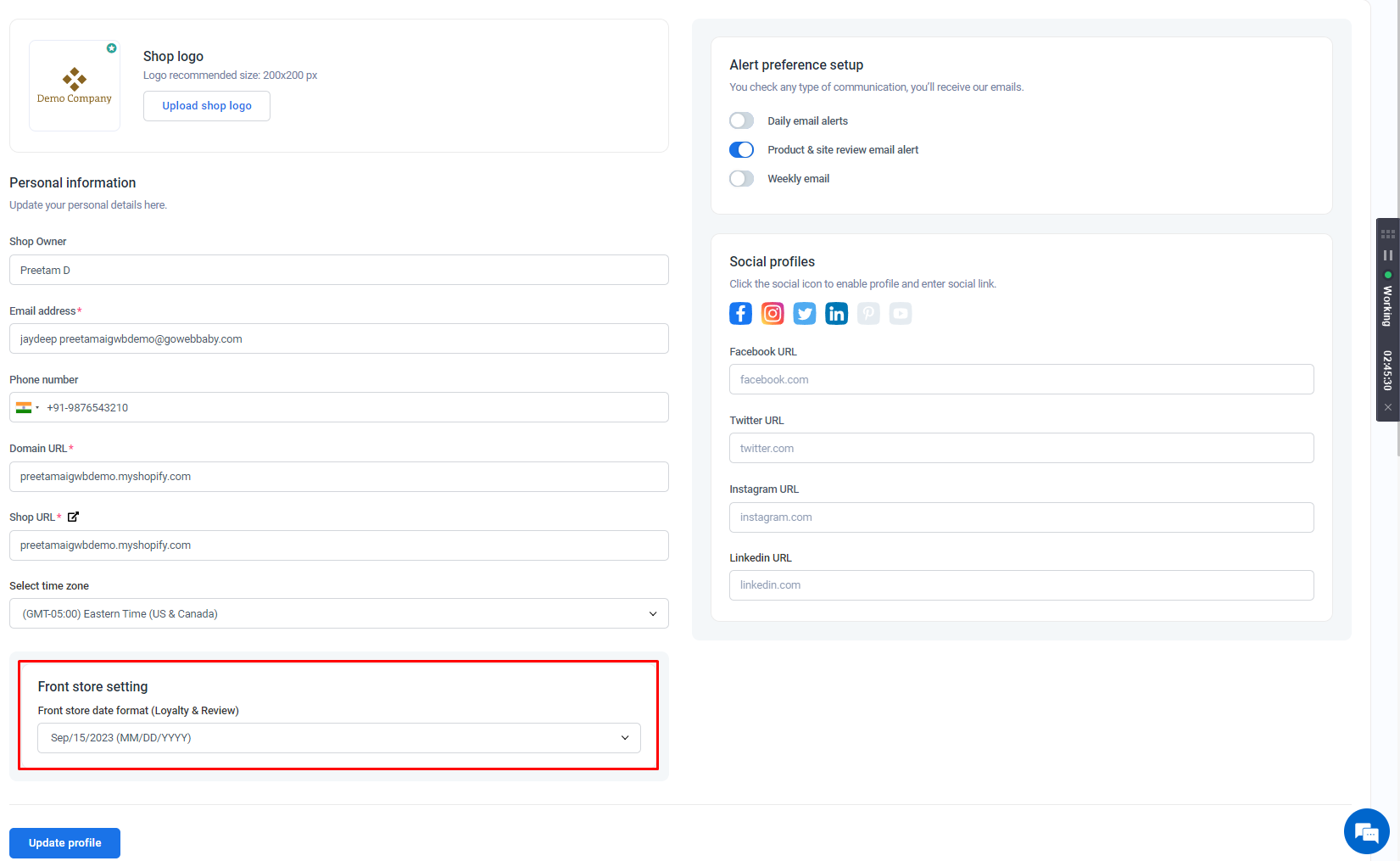Click the LinkedIn social profile icon
This screenshot has width=1400, height=861.
click(x=837, y=314)
